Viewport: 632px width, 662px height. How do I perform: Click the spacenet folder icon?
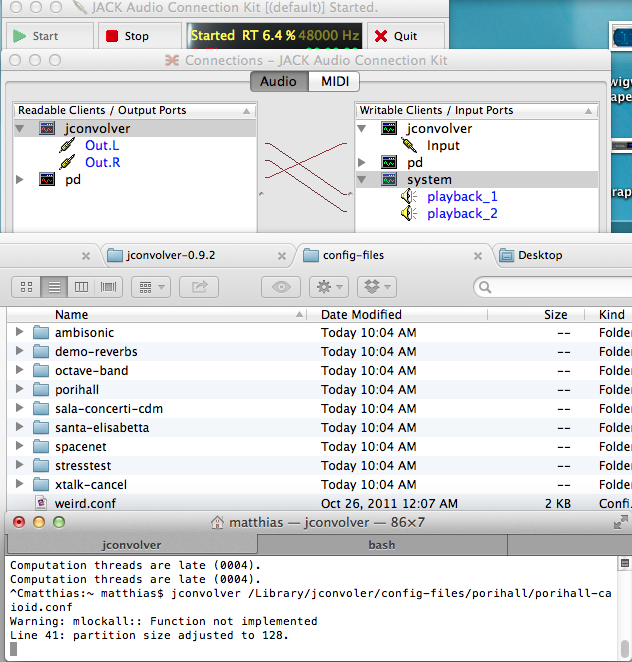(x=41, y=447)
